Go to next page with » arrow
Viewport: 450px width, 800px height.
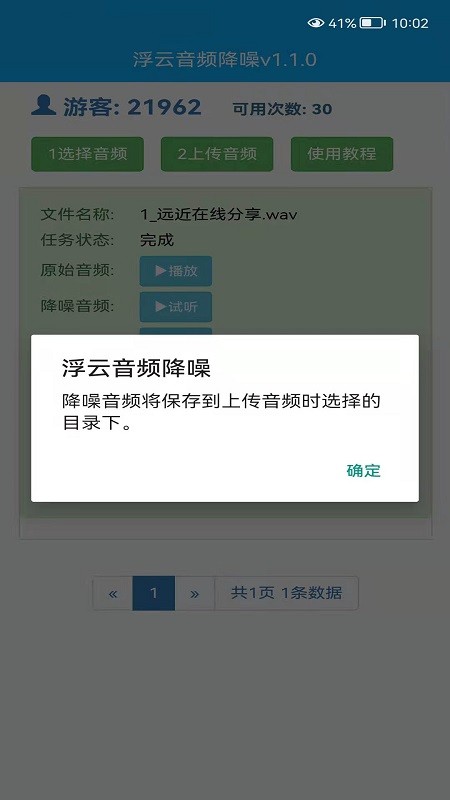point(194,593)
